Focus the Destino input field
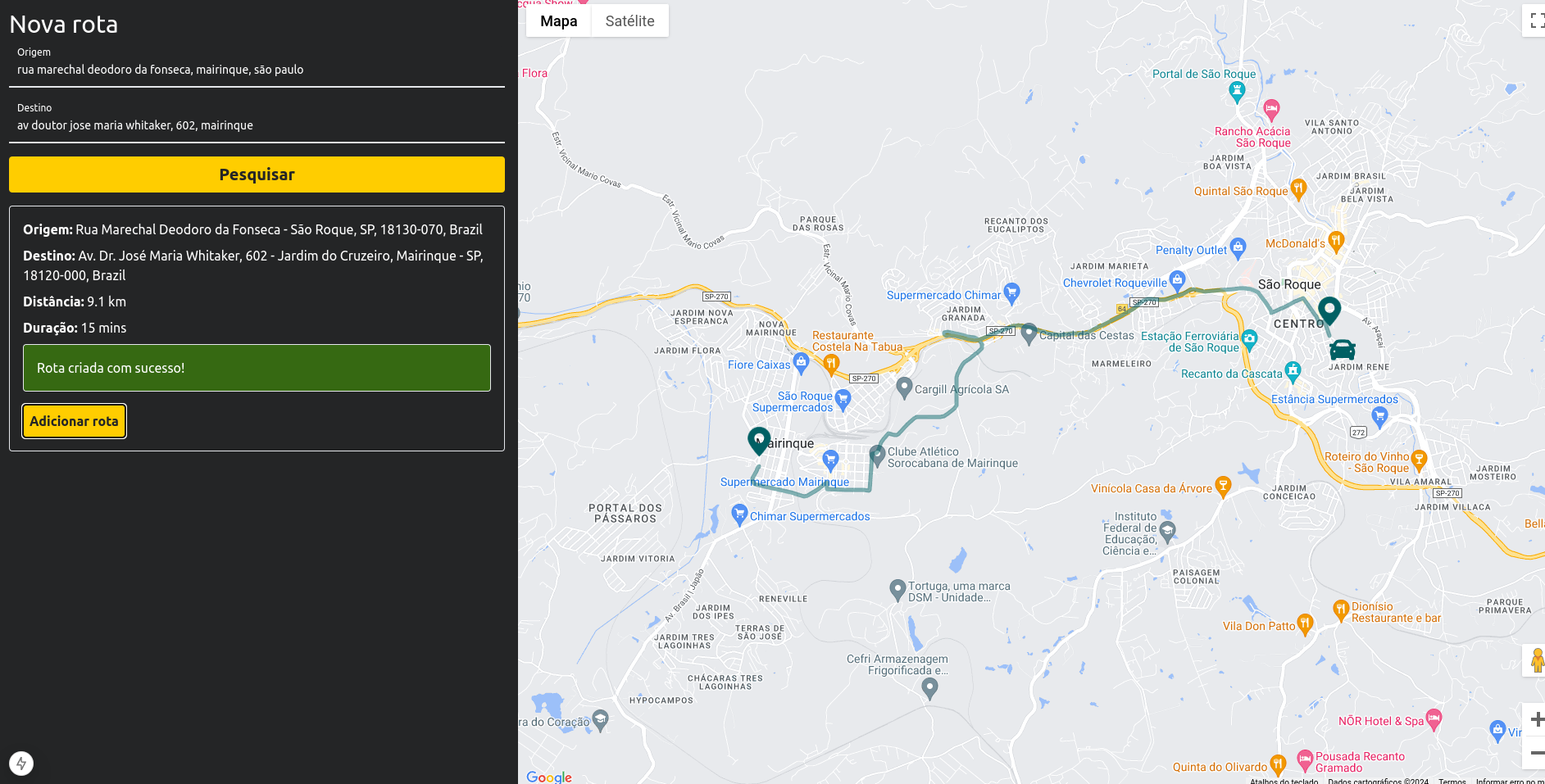The width and height of the screenshot is (1545, 784). [x=257, y=125]
